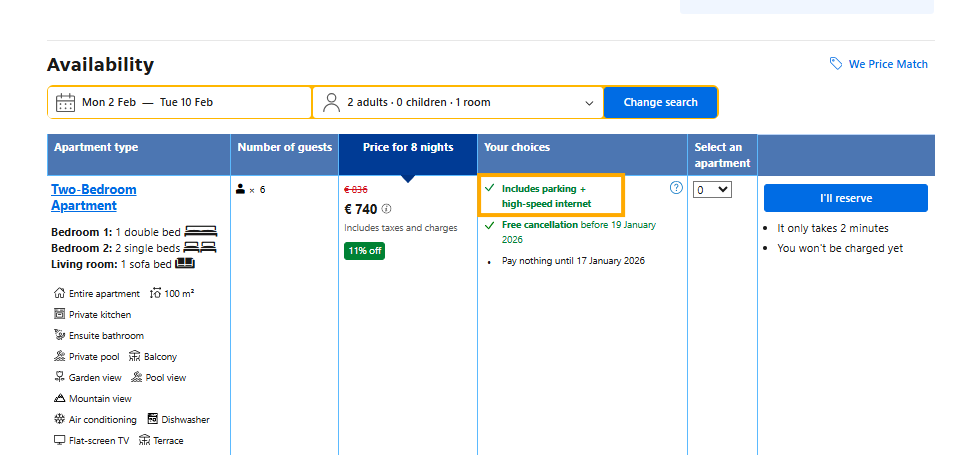The width and height of the screenshot is (957, 455).
Task: Click the Change search button
Action: [x=660, y=102]
